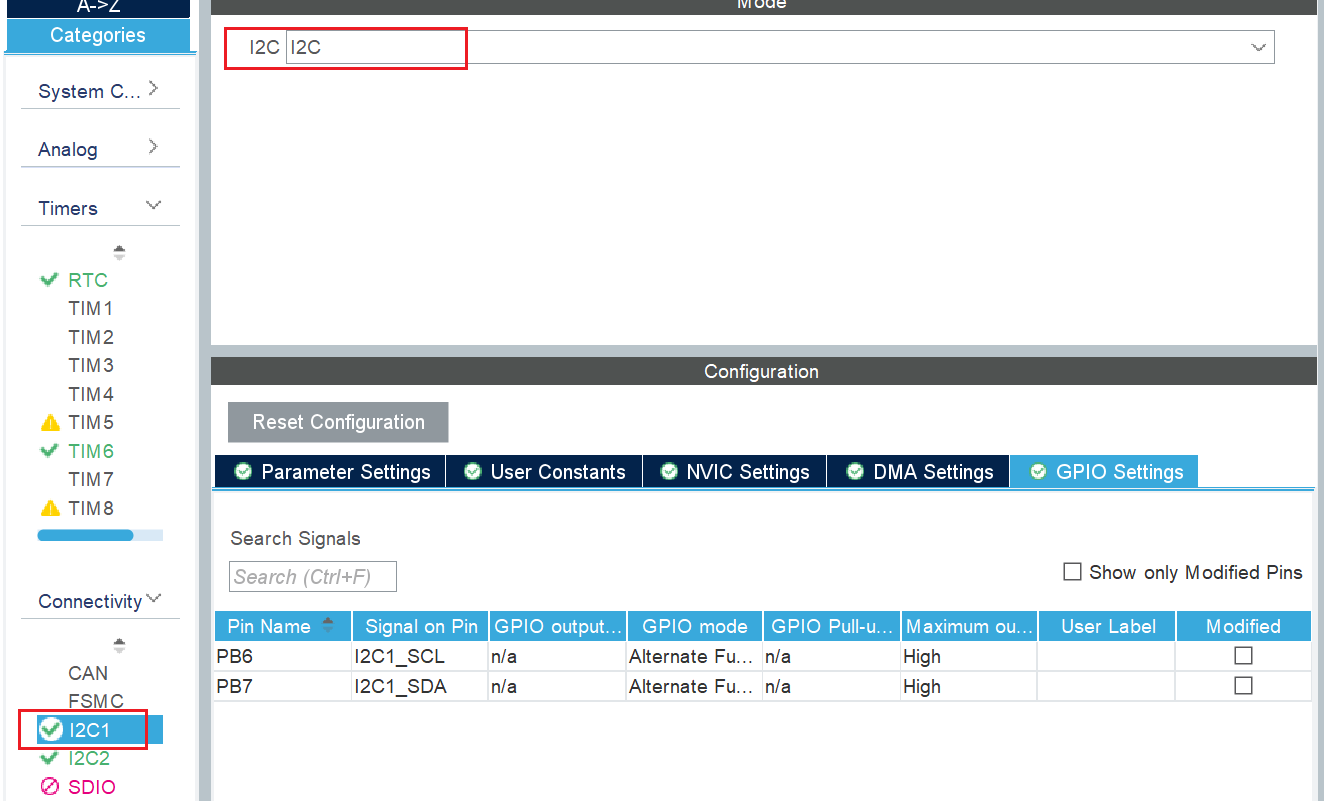Select the SDIO peripheral

tap(92, 787)
